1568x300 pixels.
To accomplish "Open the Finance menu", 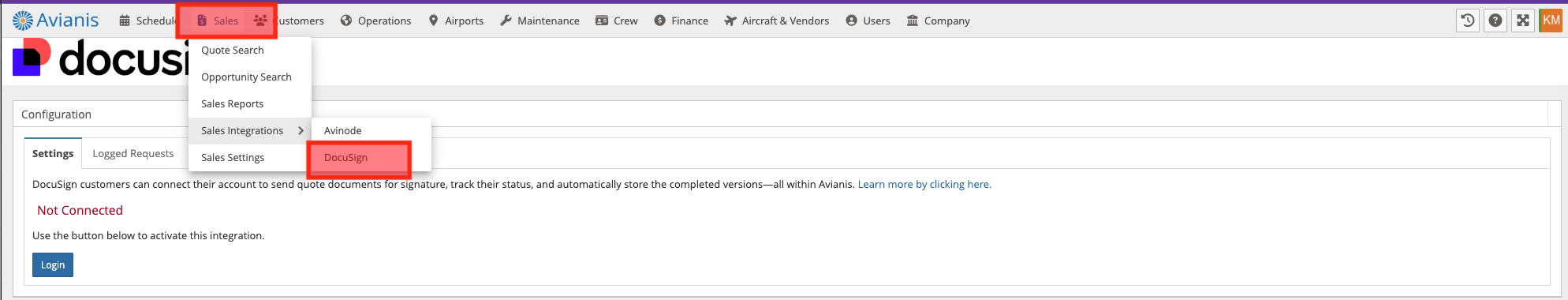I will (681, 21).
